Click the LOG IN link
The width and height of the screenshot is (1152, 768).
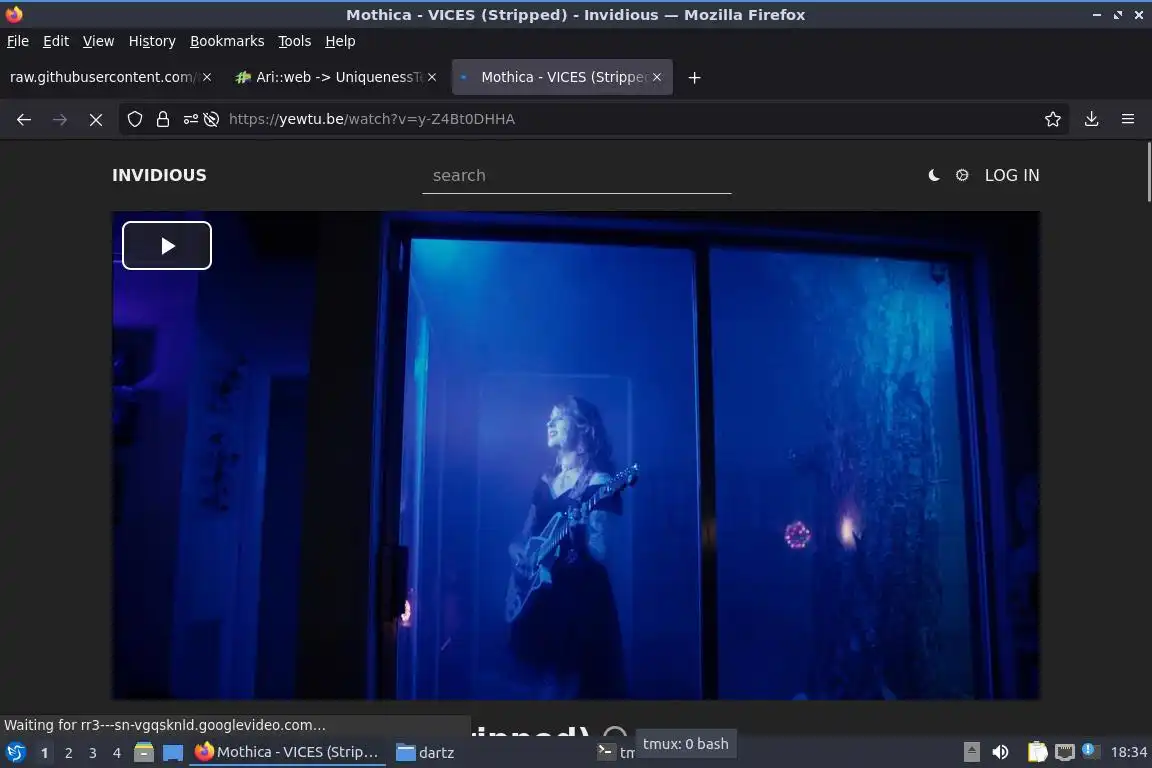[1012, 175]
